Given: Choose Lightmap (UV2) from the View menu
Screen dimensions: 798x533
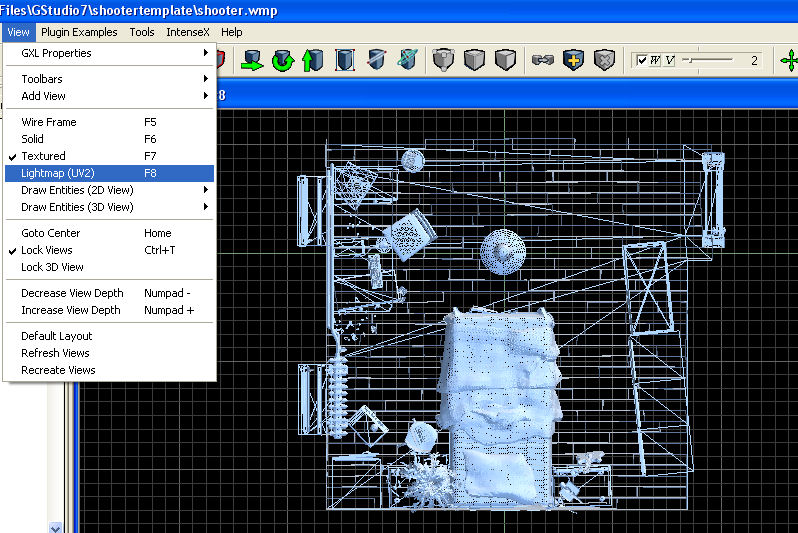Looking at the screenshot, I should pyautogui.click(x=58, y=173).
